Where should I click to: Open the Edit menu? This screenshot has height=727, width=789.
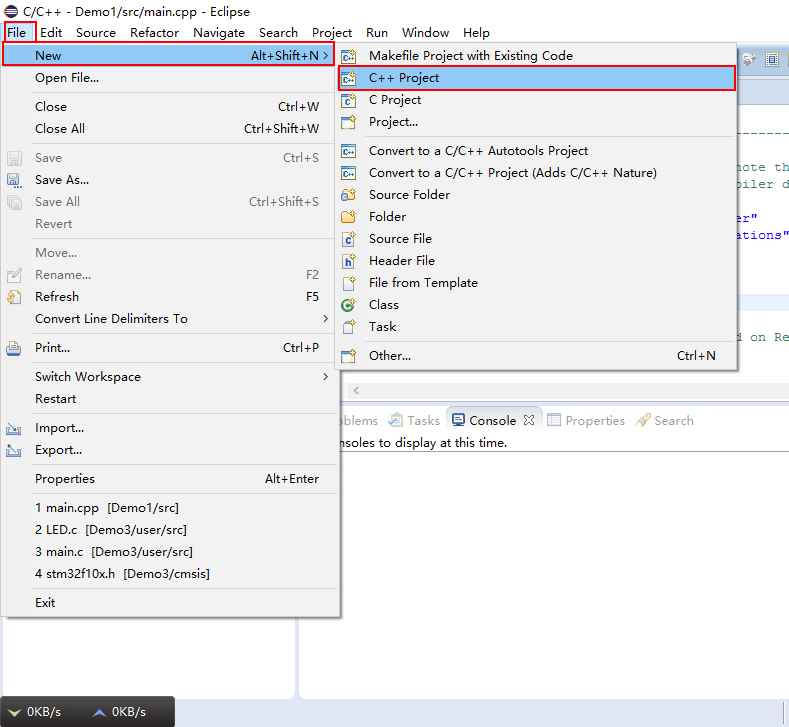click(x=51, y=33)
